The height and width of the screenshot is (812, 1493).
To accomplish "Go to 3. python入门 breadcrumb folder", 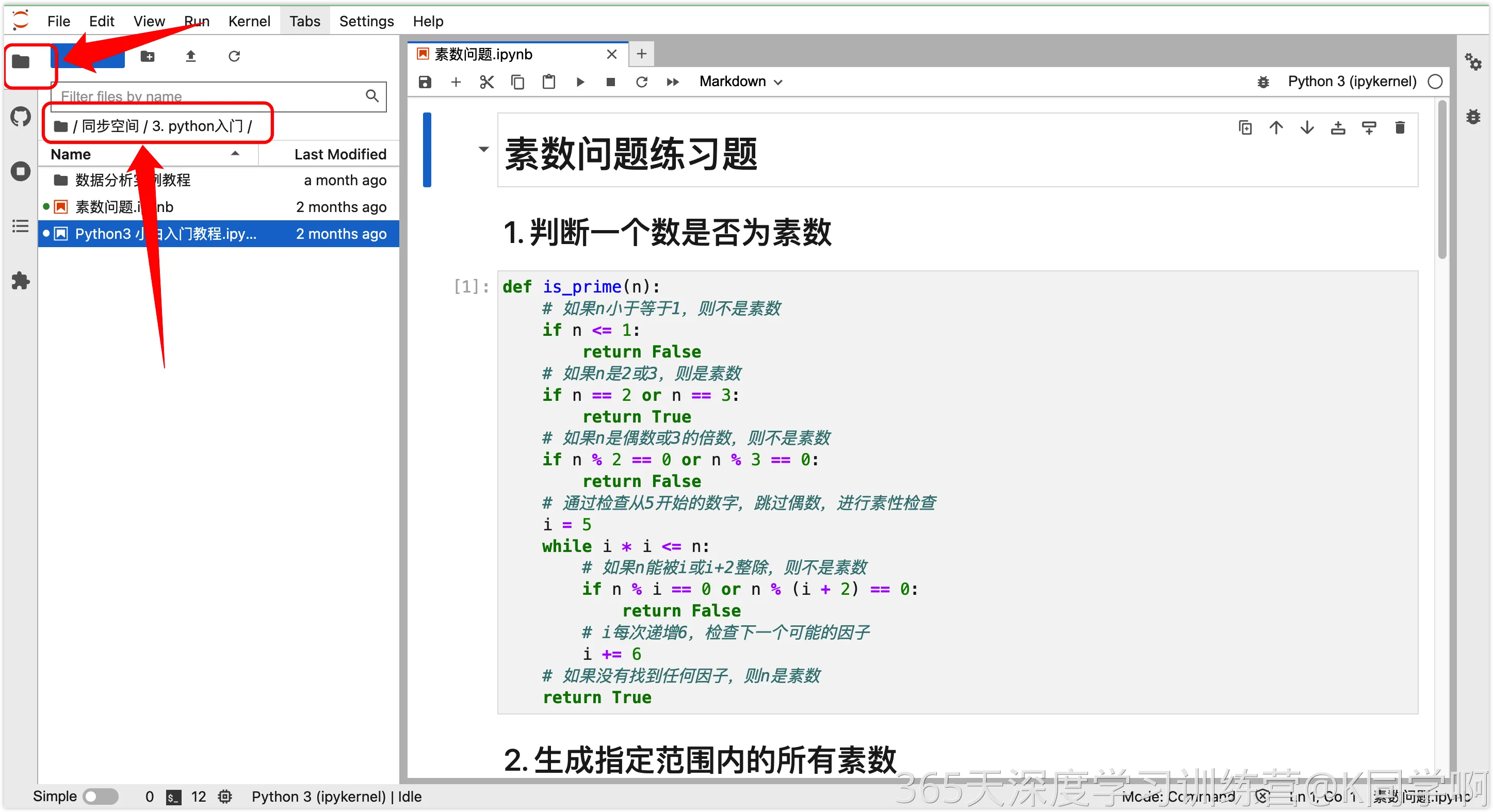I will point(198,126).
